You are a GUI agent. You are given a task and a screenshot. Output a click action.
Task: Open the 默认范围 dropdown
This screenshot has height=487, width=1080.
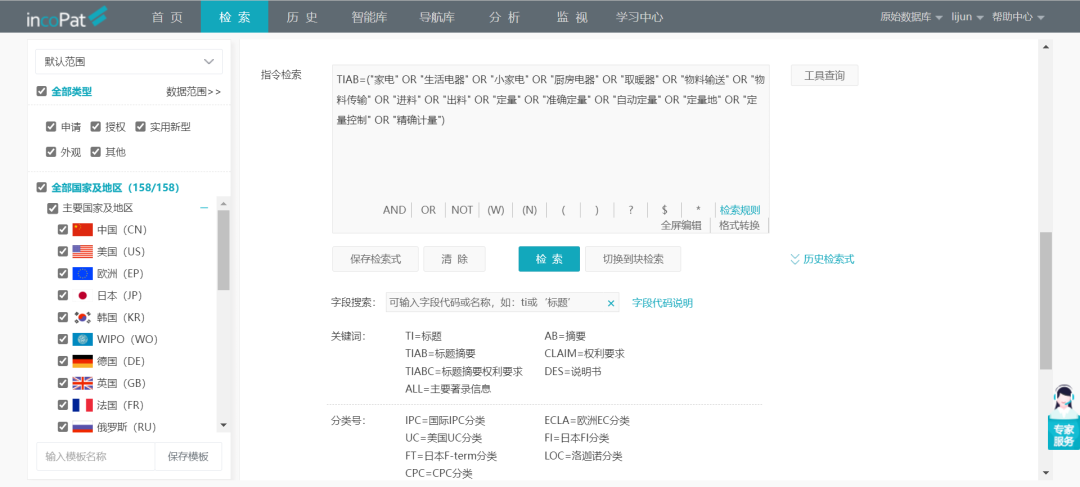128,61
